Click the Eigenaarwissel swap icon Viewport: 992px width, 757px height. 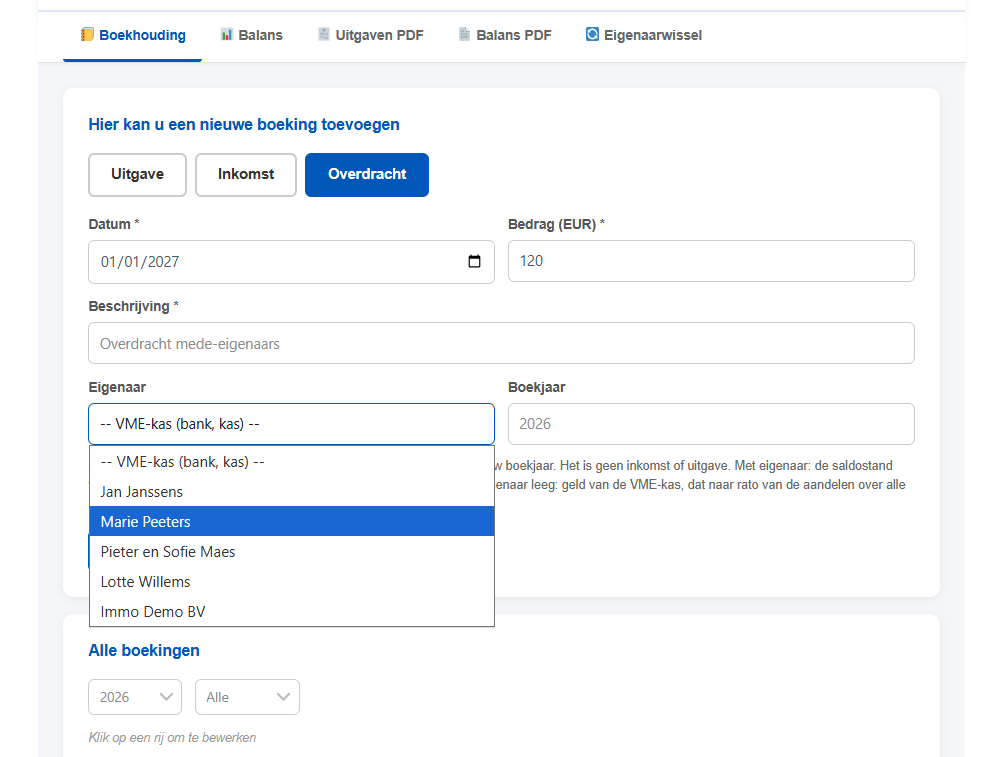(592, 34)
